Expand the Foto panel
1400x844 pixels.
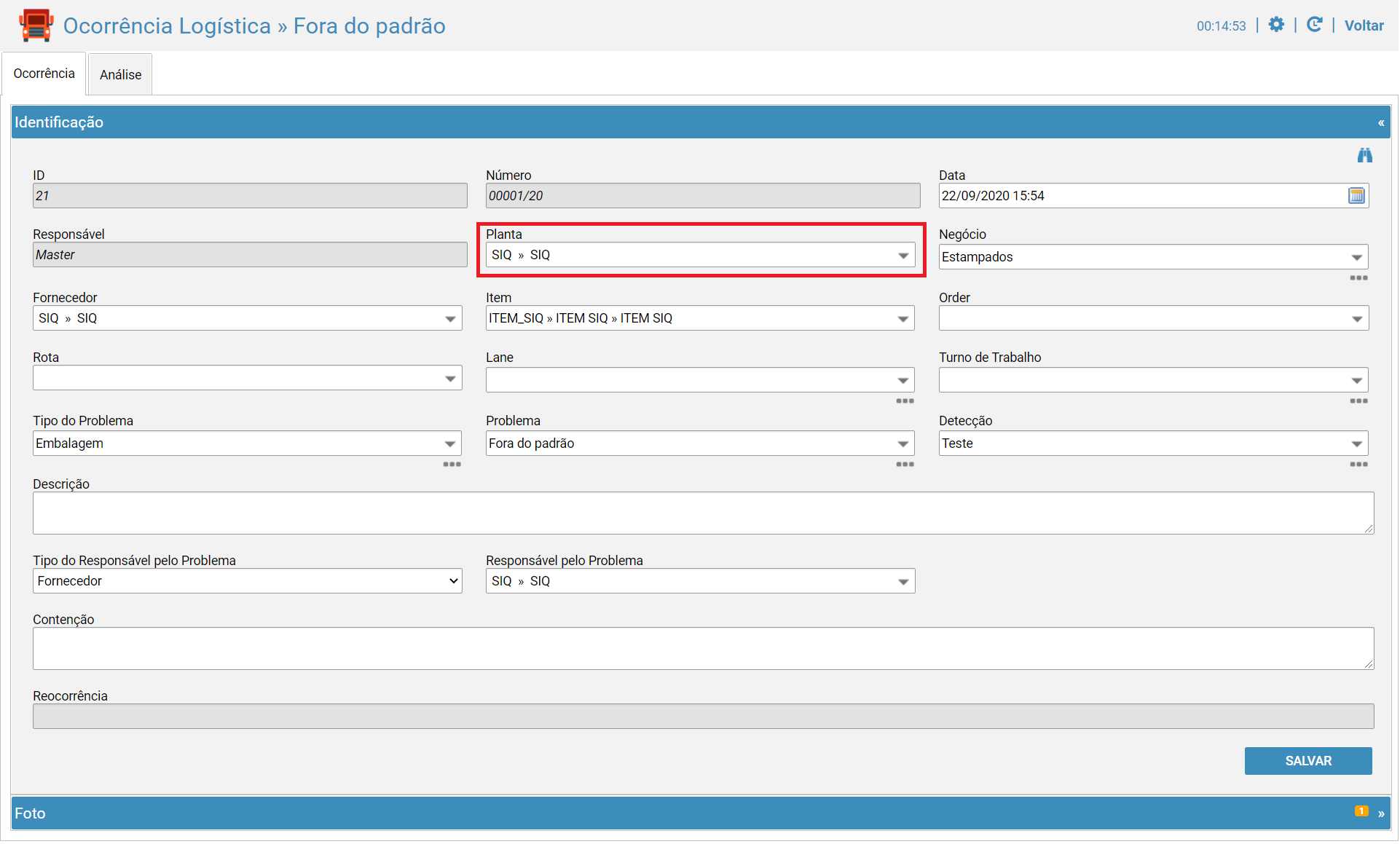(1381, 814)
